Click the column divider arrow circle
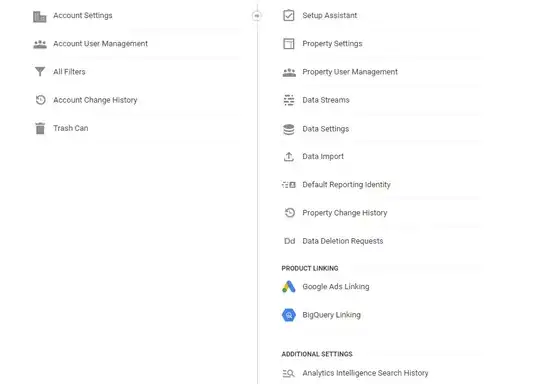Image resolution: width=540 pixels, height=384 pixels. pyautogui.click(x=257, y=15)
